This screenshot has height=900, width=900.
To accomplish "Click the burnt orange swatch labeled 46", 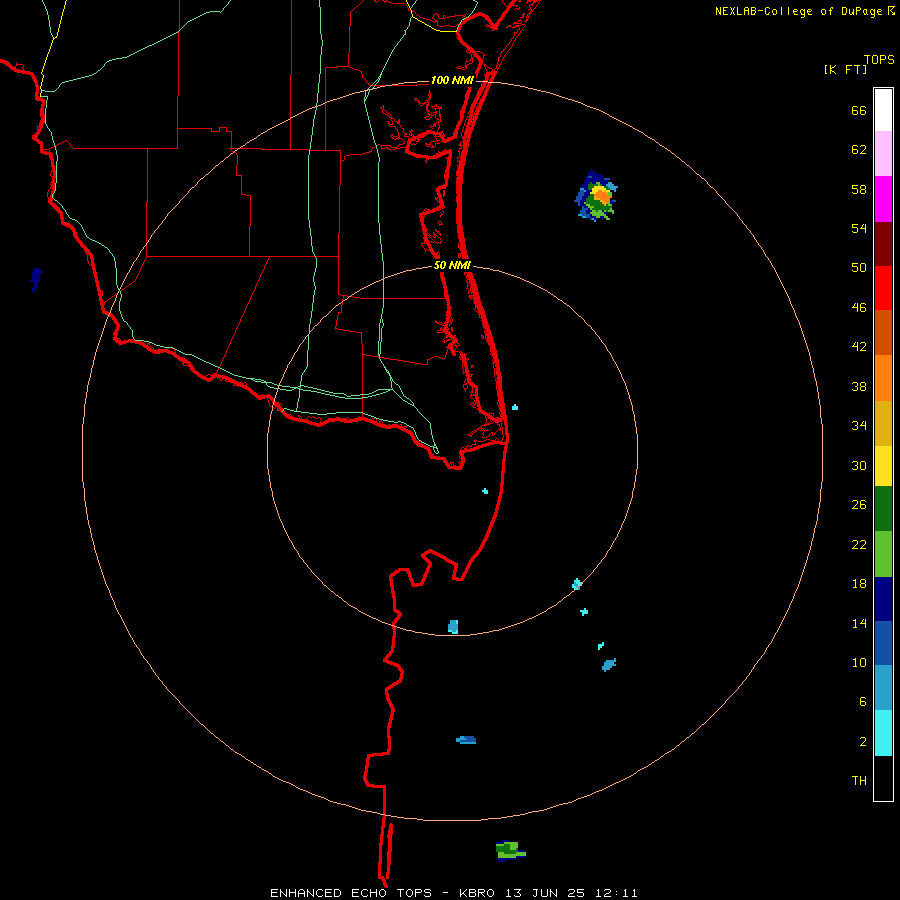I will pos(883,332).
